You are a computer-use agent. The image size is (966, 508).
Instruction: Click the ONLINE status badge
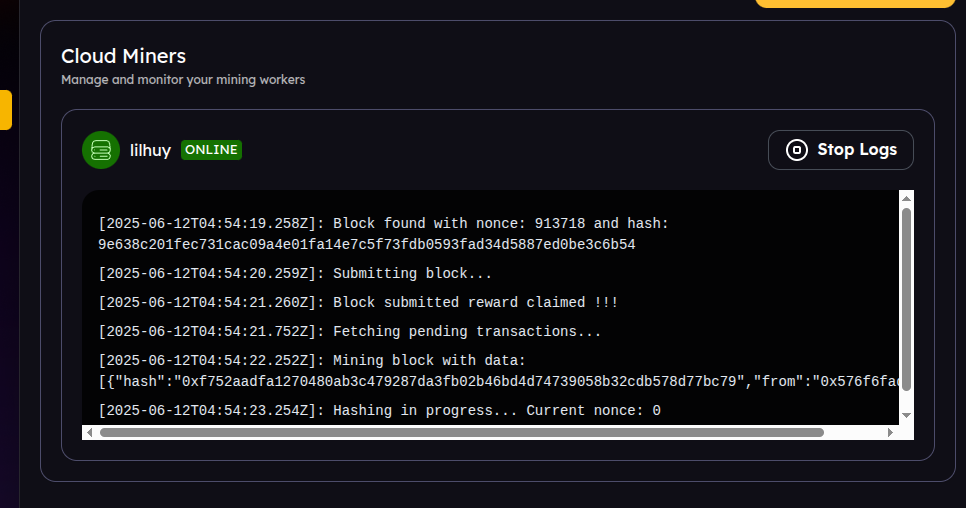[211, 150]
